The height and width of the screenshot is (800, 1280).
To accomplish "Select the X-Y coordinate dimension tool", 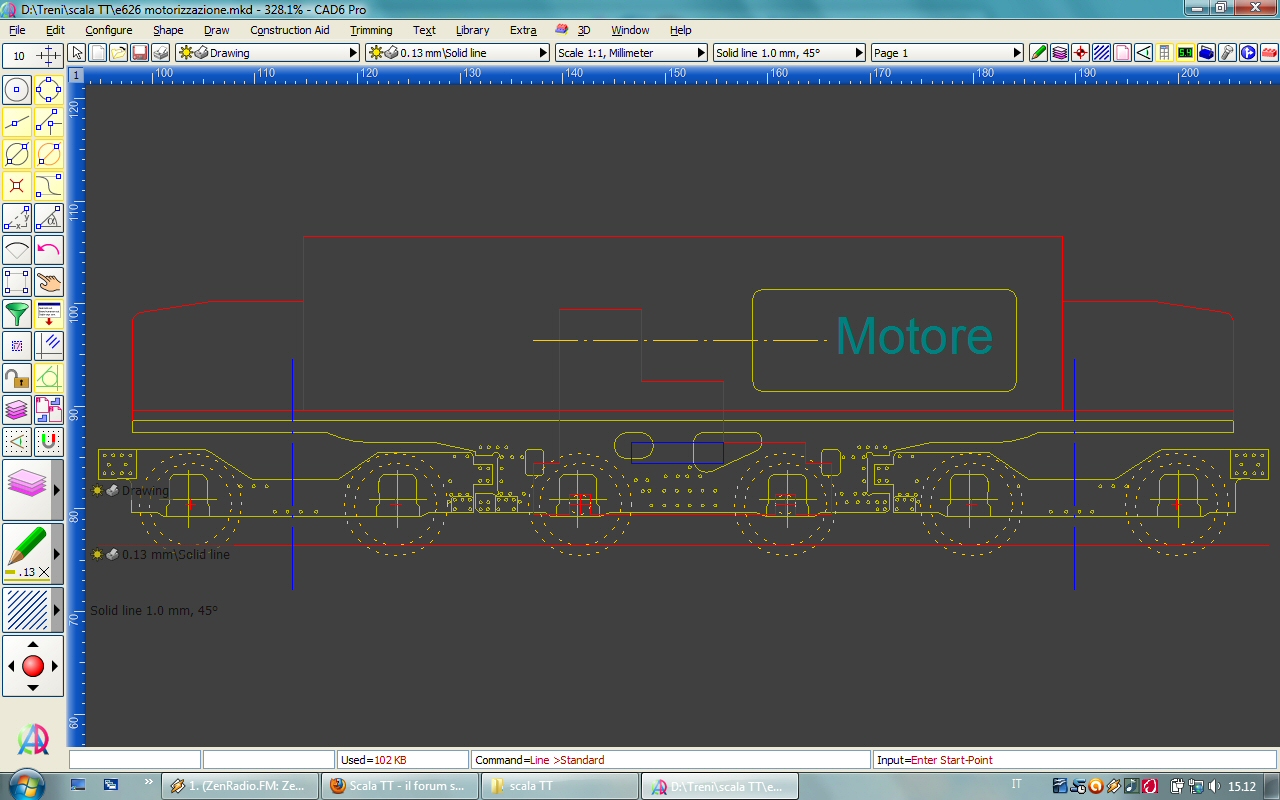I will [17, 218].
